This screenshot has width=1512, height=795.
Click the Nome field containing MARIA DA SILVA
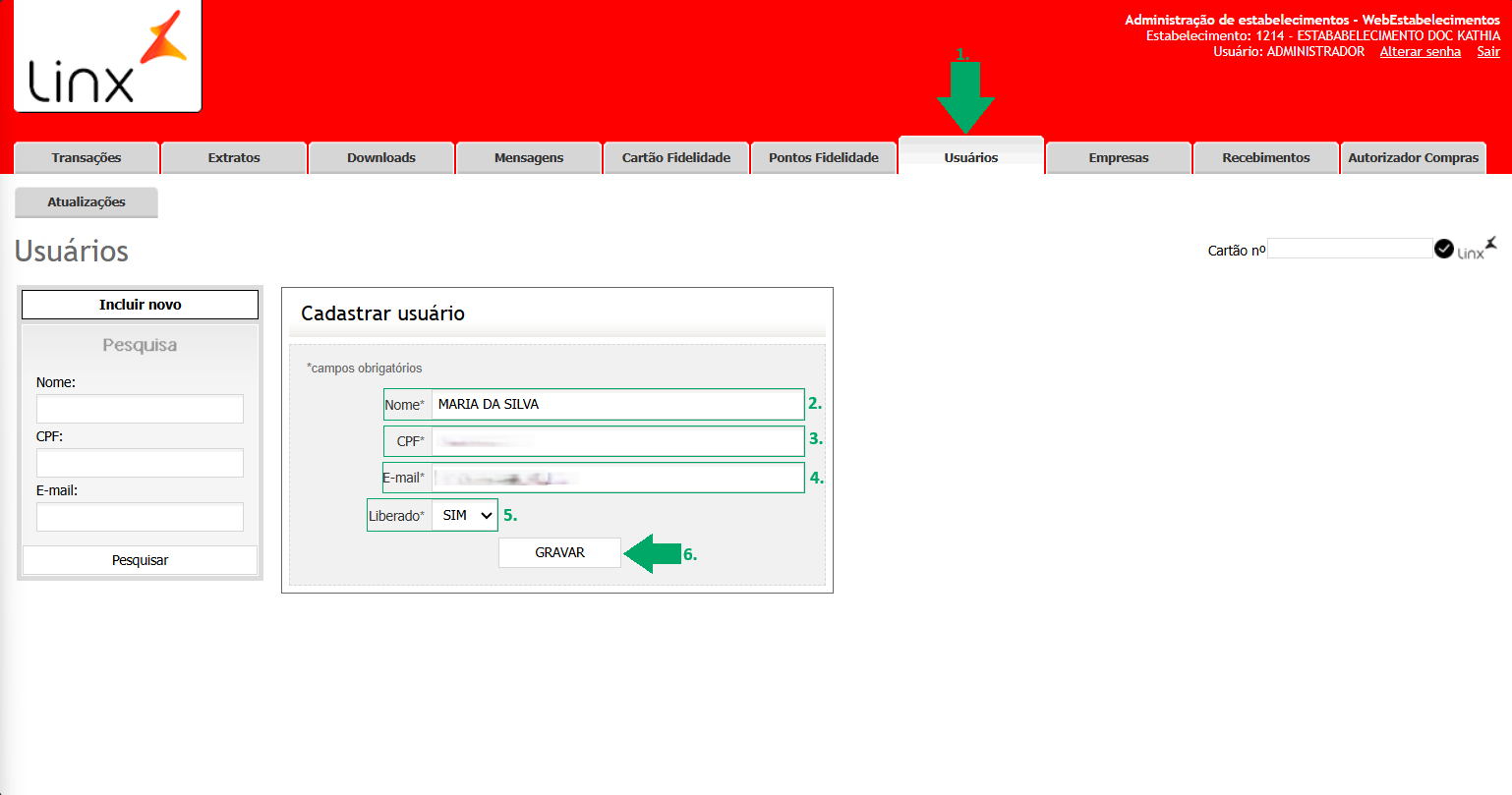tap(617, 404)
